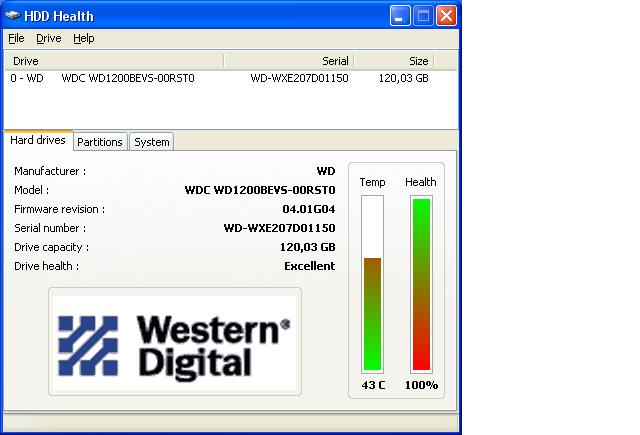Click the Health progress bar

[x=421, y=284]
